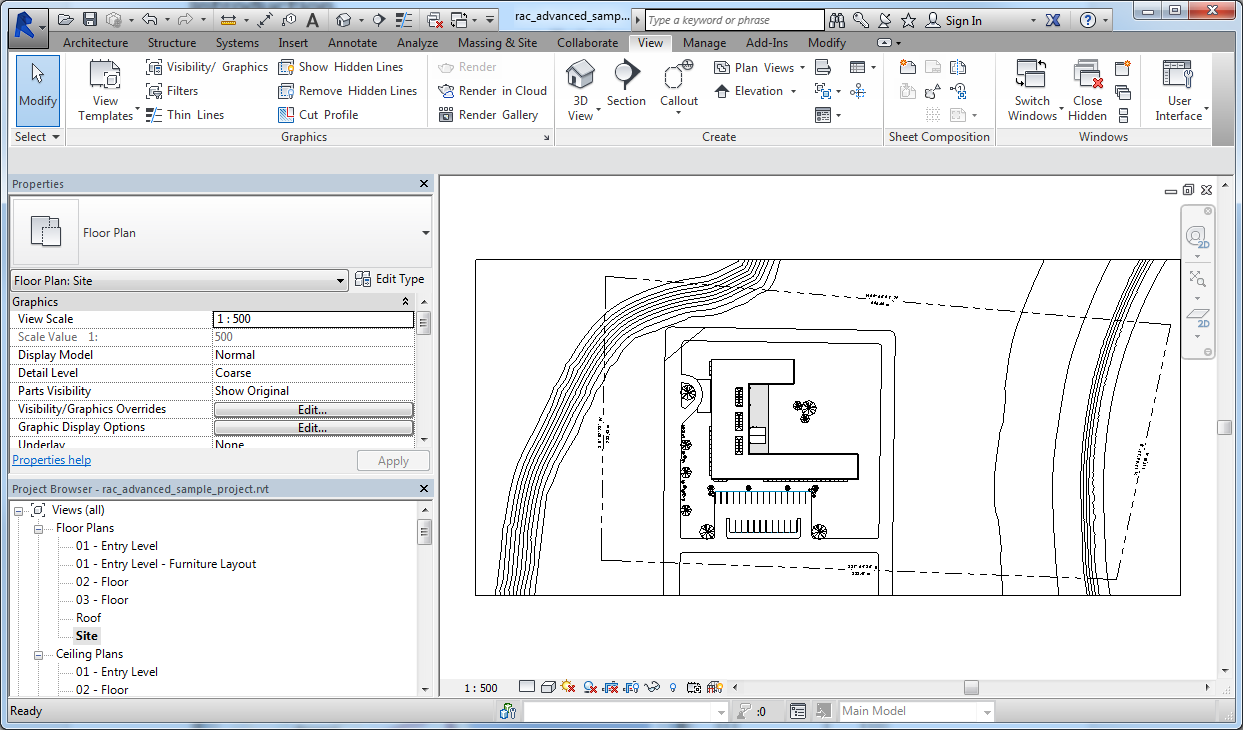Toggle Thin Lines display

click(185, 115)
